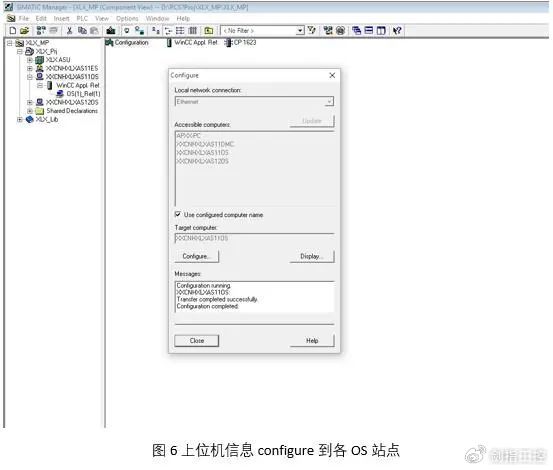Toggle Use configured computer name checkbox
The height and width of the screenshot is (470, 553).
[178, 214]
